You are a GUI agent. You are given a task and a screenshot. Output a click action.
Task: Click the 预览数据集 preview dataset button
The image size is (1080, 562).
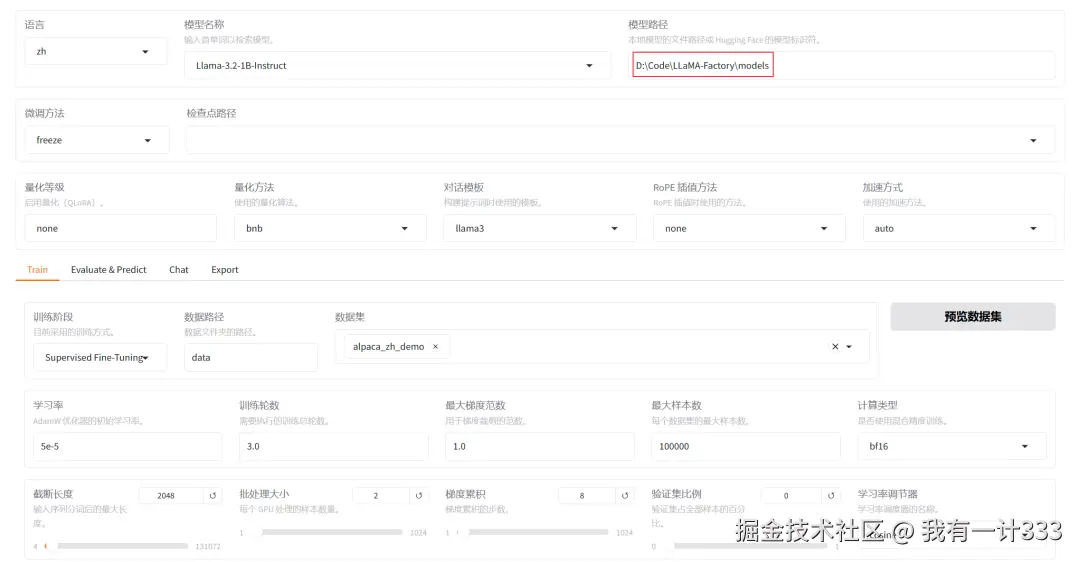click(x=973, y=317)
